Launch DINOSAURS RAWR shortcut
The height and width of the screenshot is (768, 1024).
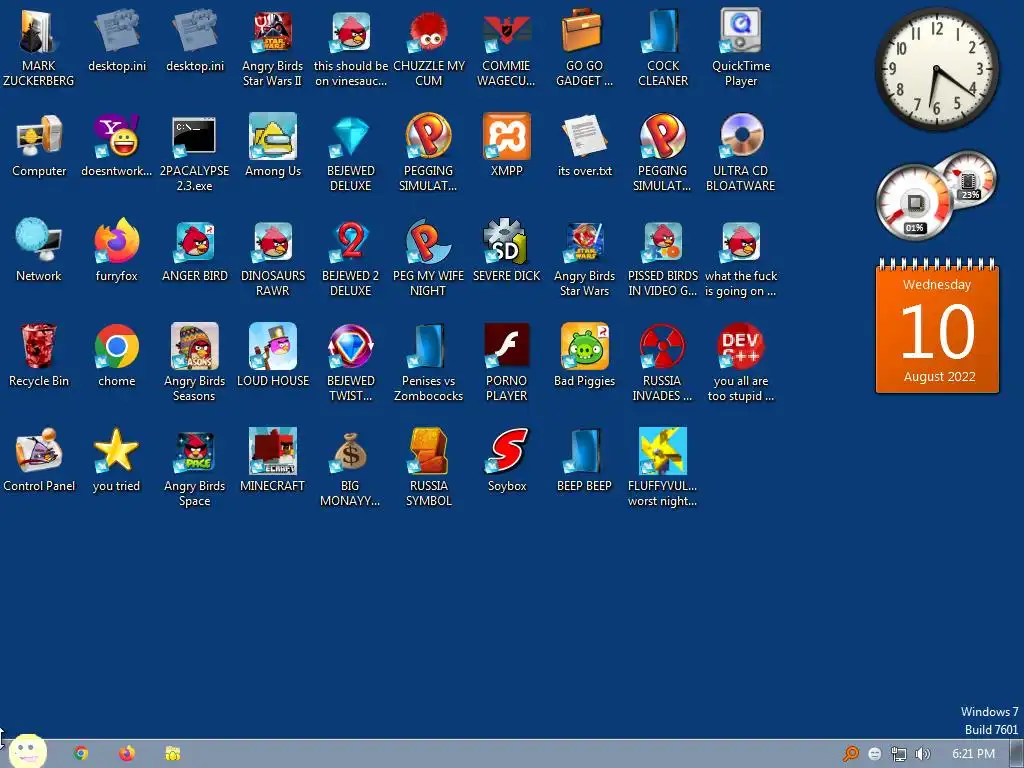(x=272, y=258)
